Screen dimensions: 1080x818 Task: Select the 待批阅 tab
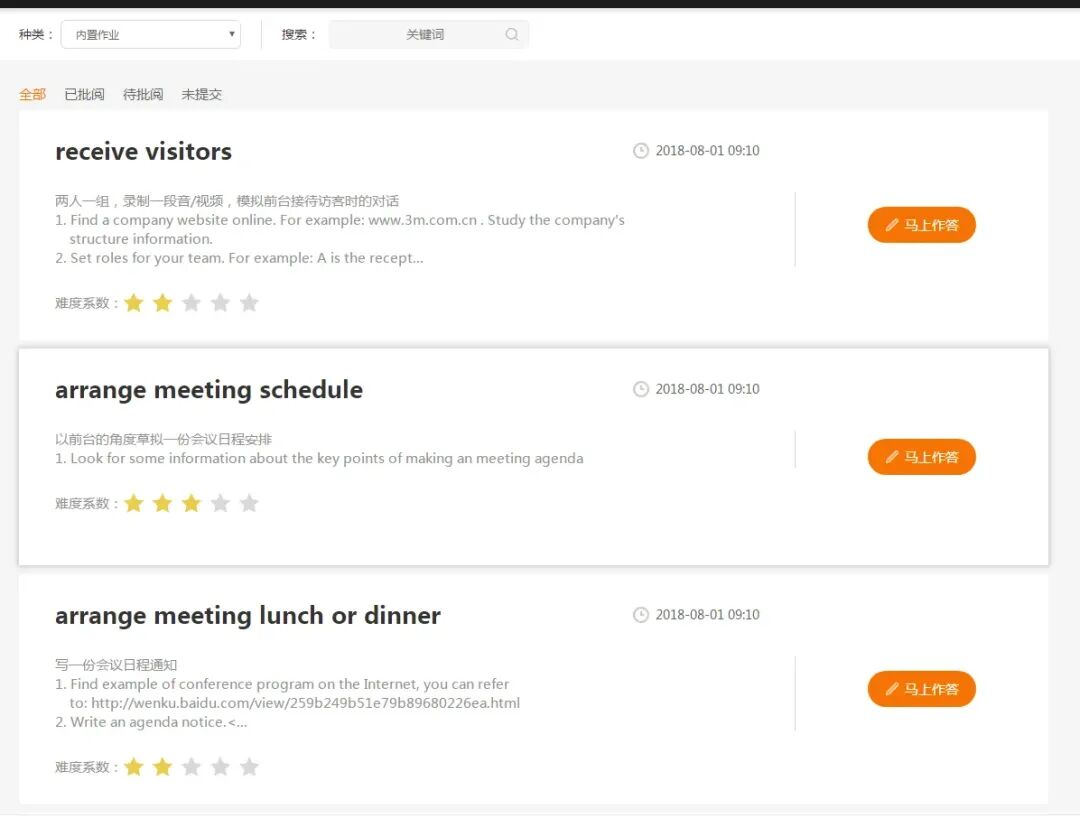(x=143, y=95)
